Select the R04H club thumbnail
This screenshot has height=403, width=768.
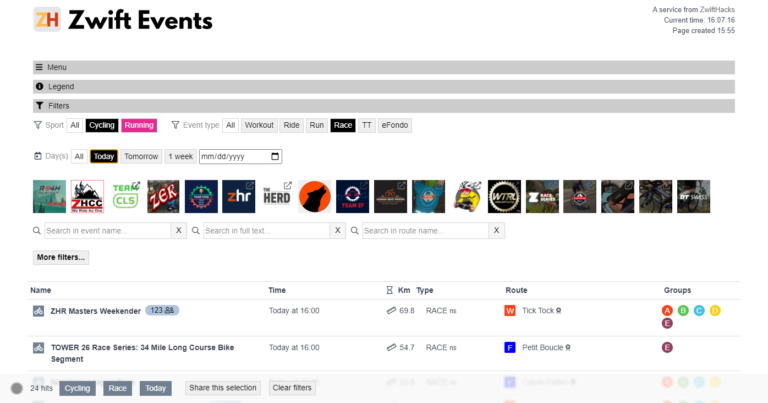pos(49,196)
